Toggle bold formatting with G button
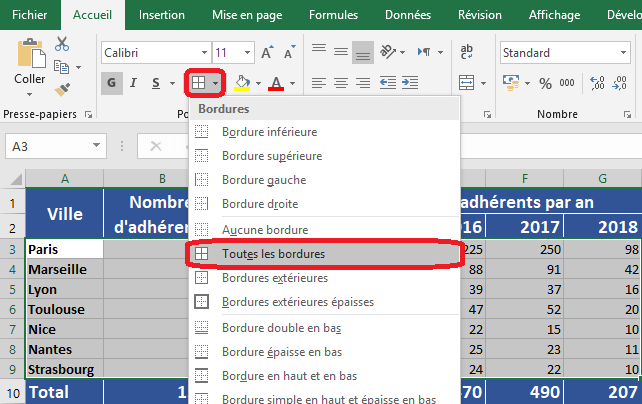 point(112,83)
